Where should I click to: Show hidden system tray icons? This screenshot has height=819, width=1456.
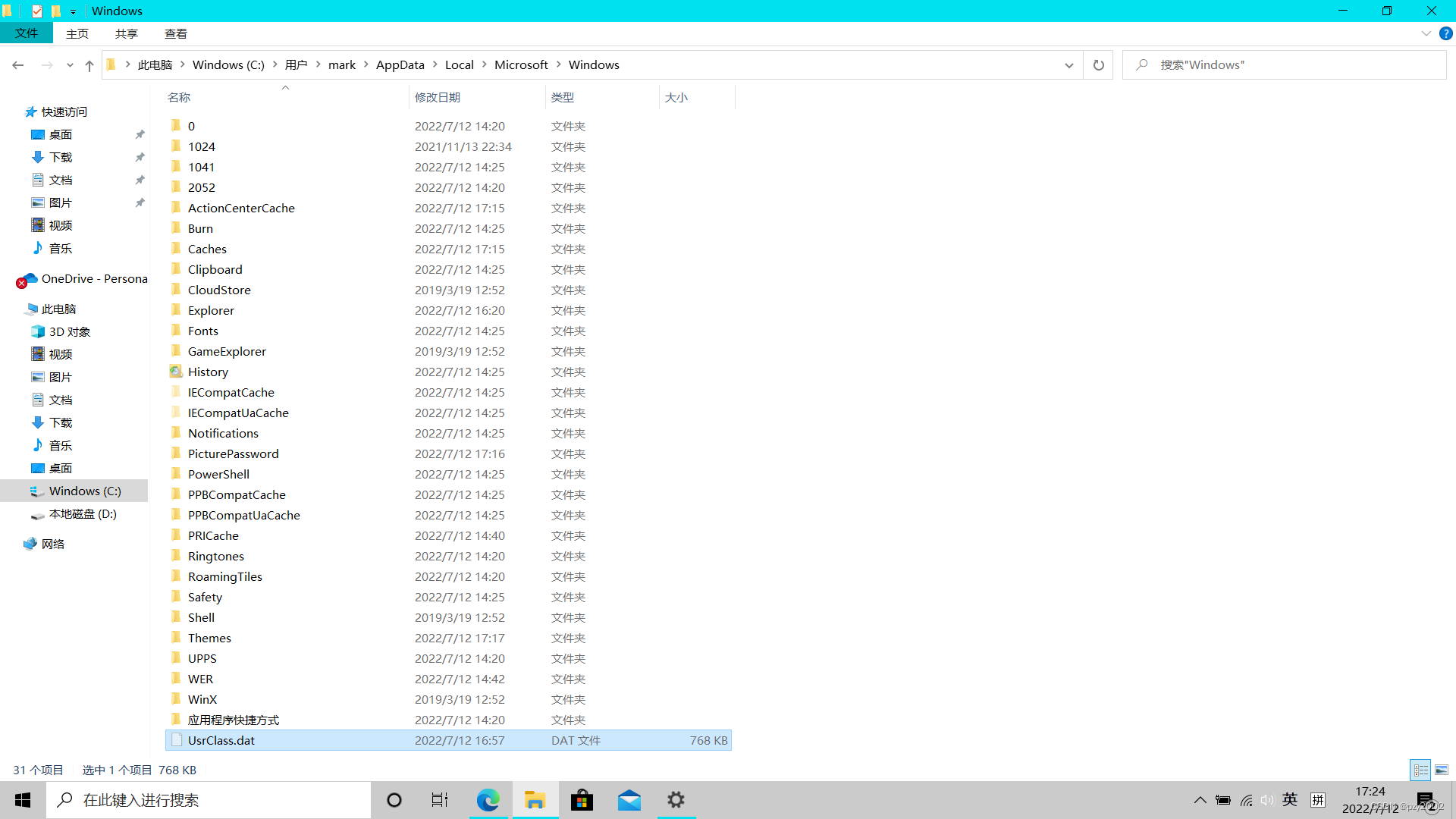[1200, 800]
